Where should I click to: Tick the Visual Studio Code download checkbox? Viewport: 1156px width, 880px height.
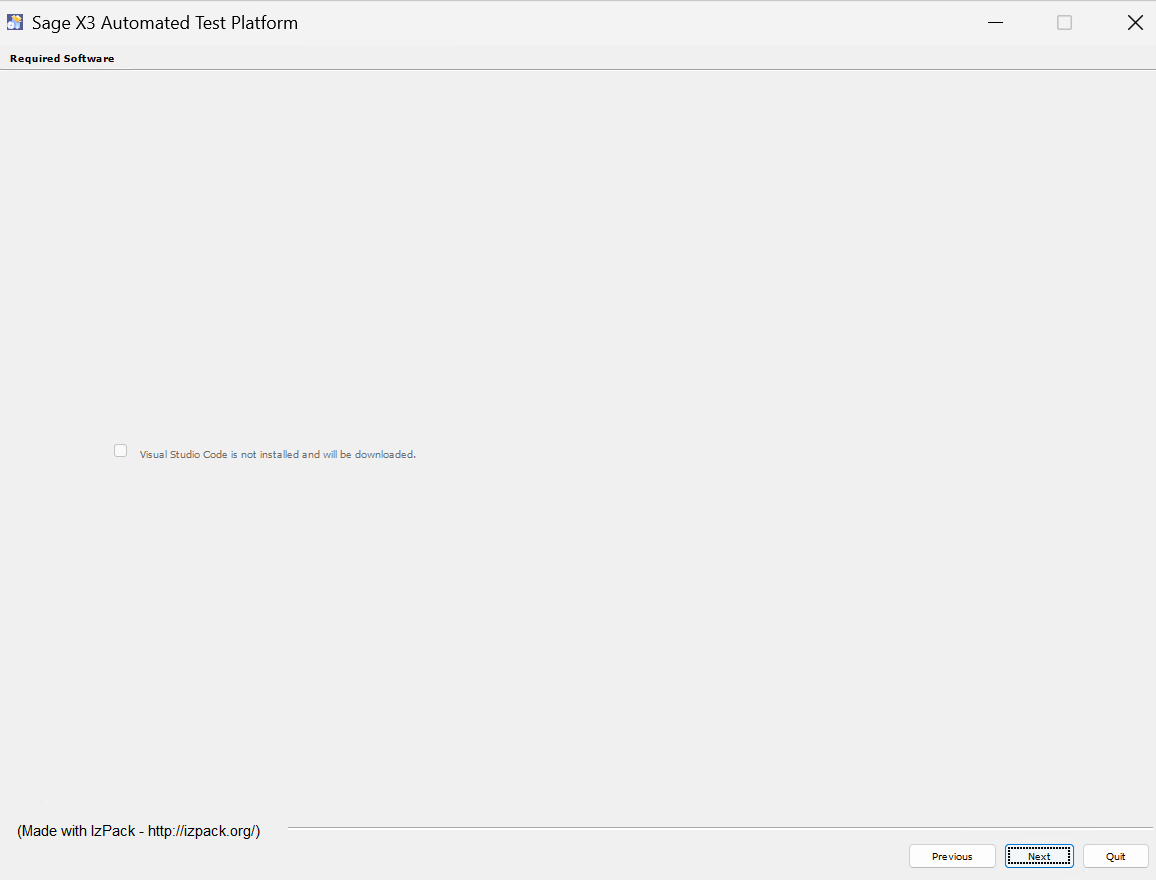click(x=121, y=450)
